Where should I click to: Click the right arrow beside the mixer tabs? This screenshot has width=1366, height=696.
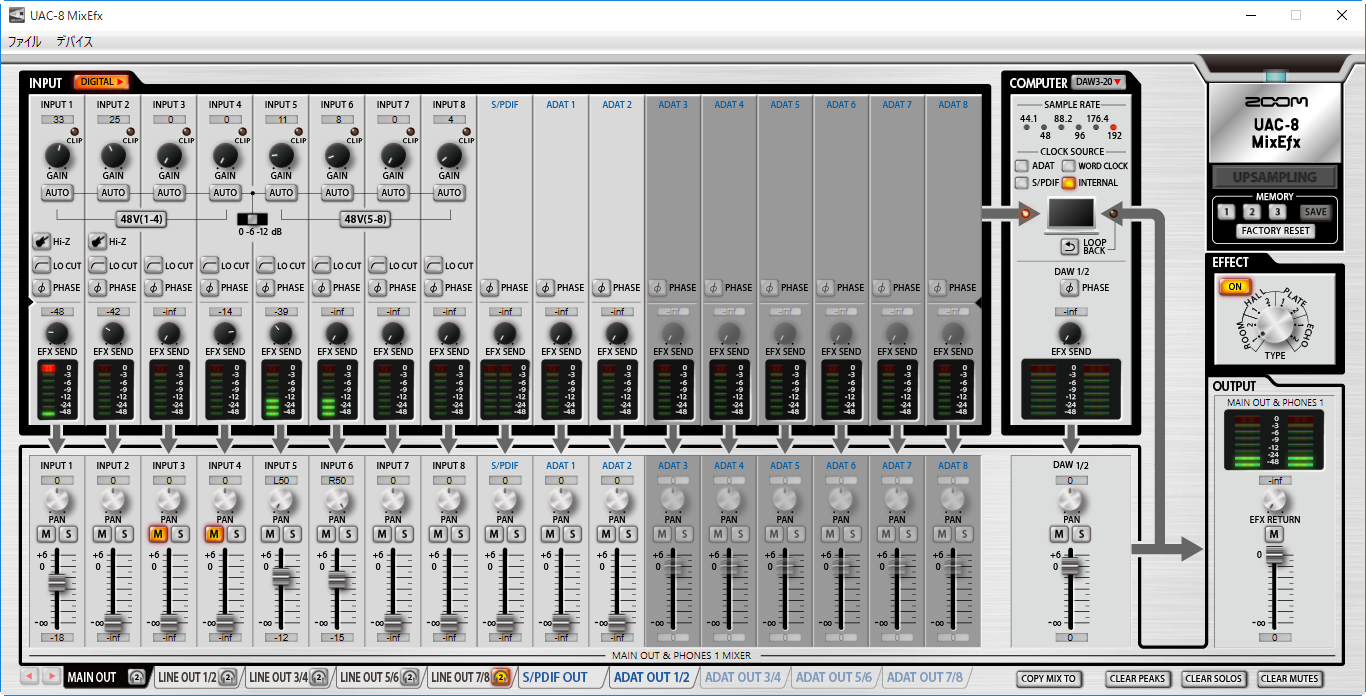pyautogui.click(x=51, y=677)
